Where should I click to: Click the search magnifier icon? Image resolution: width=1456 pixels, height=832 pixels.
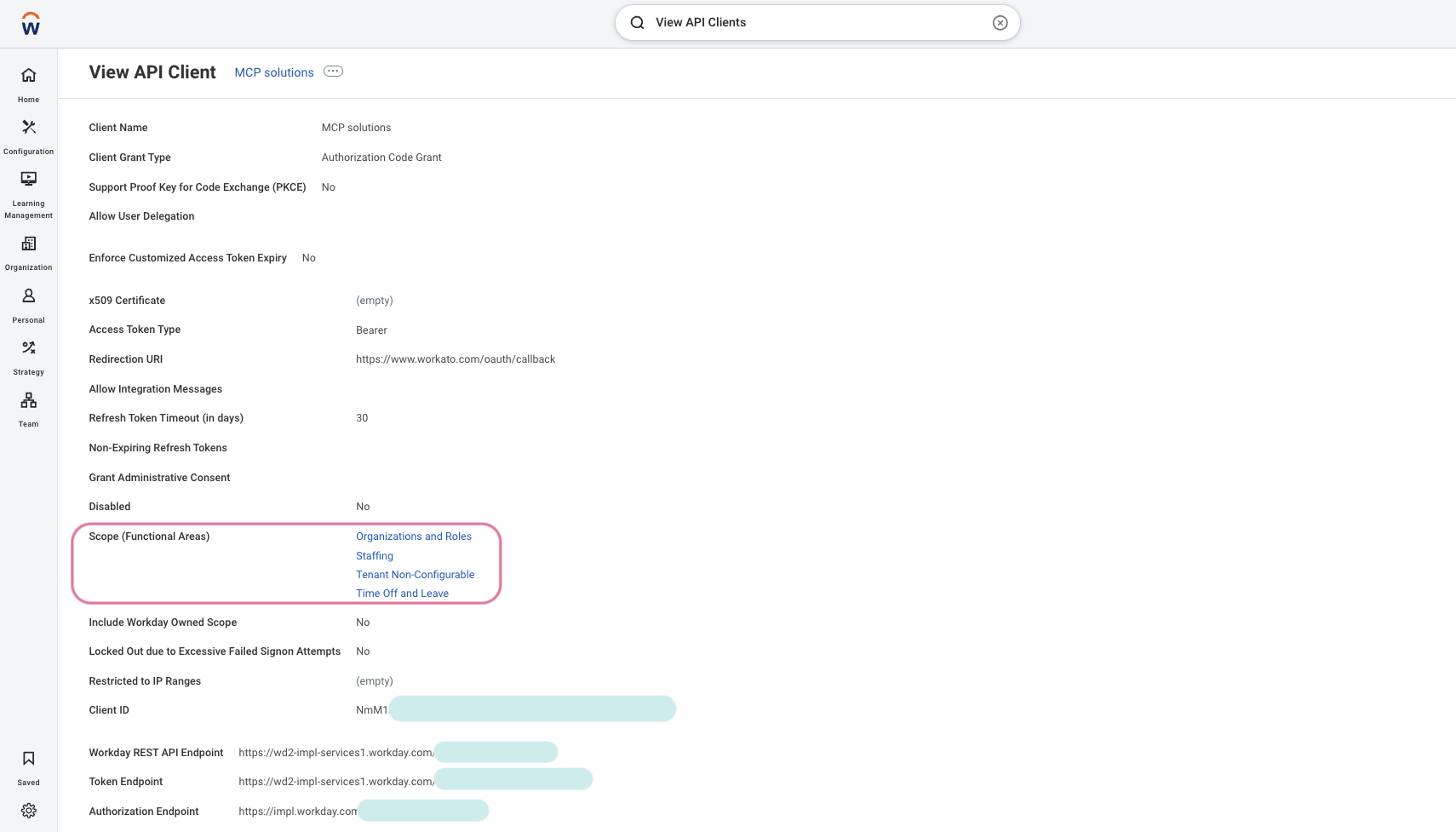tap(637, 23)
